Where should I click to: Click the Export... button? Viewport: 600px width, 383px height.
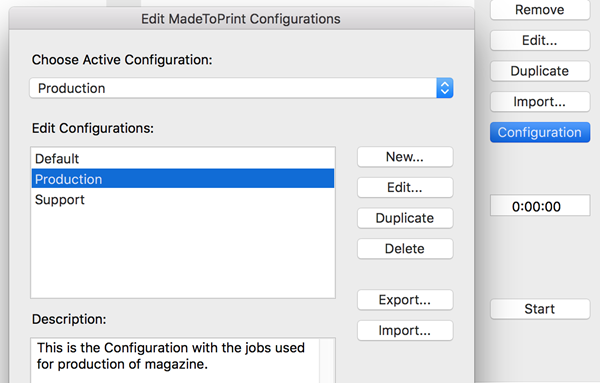coord(405,300)
